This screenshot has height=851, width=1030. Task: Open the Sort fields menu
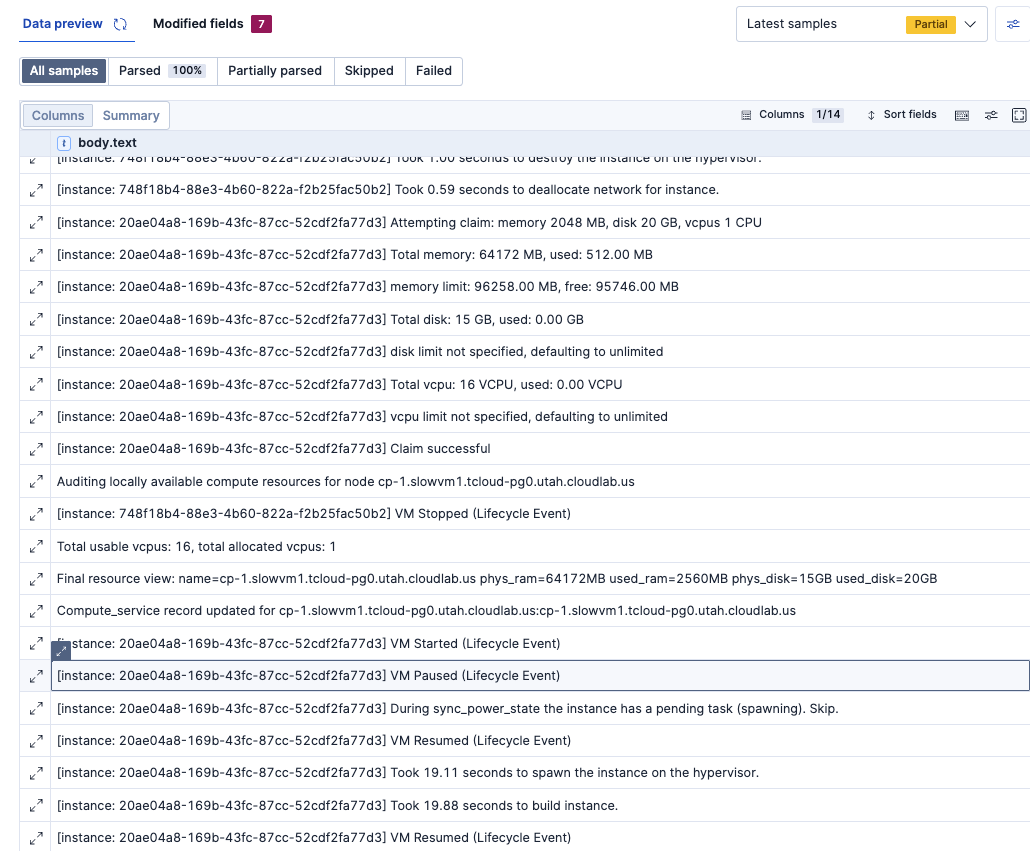pos(902,115)
